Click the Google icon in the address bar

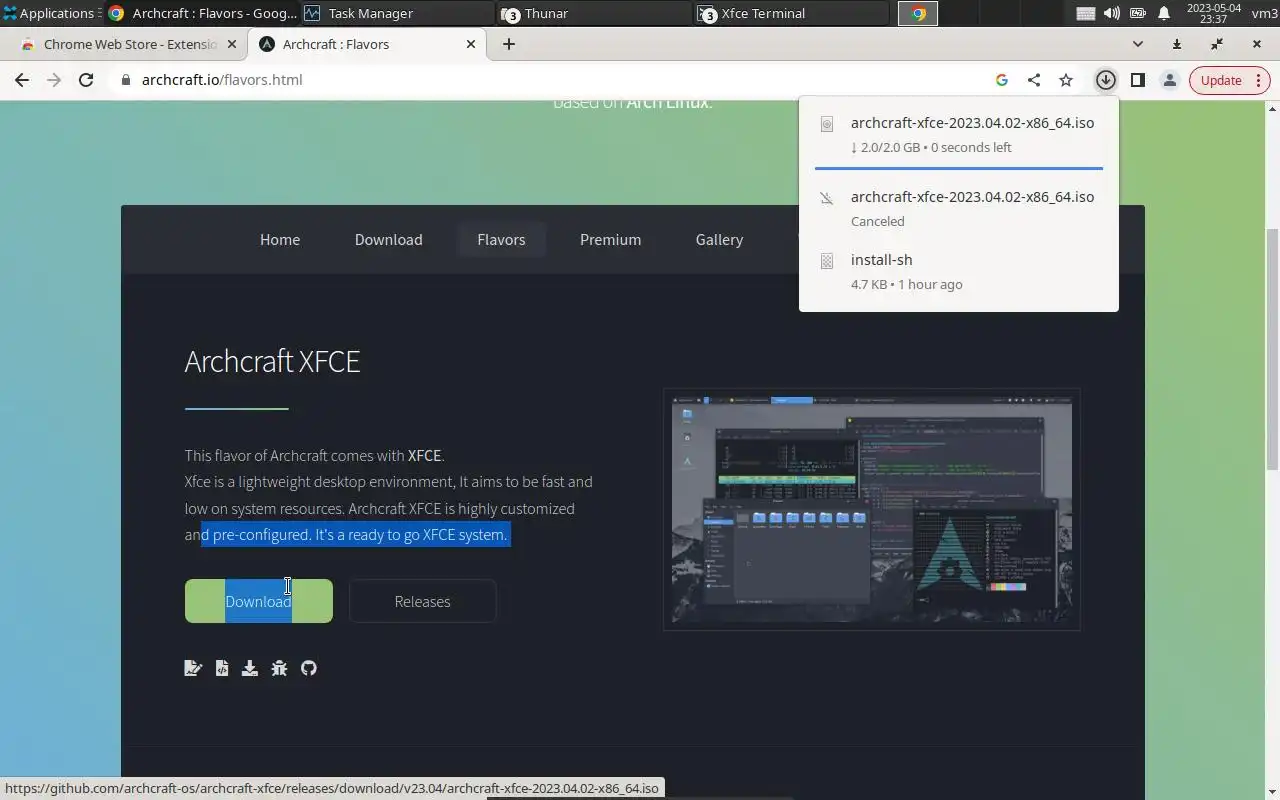1002,80
